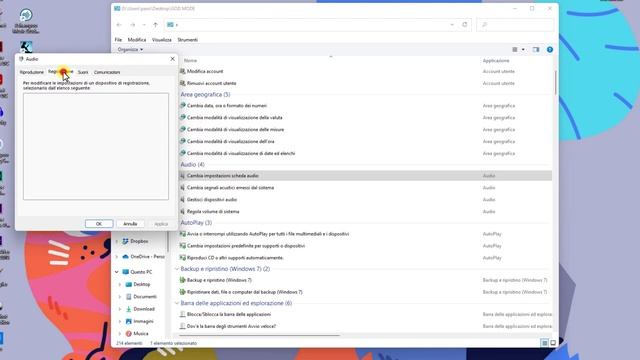
Task: Open Explorer help icon
Action: 550,49
